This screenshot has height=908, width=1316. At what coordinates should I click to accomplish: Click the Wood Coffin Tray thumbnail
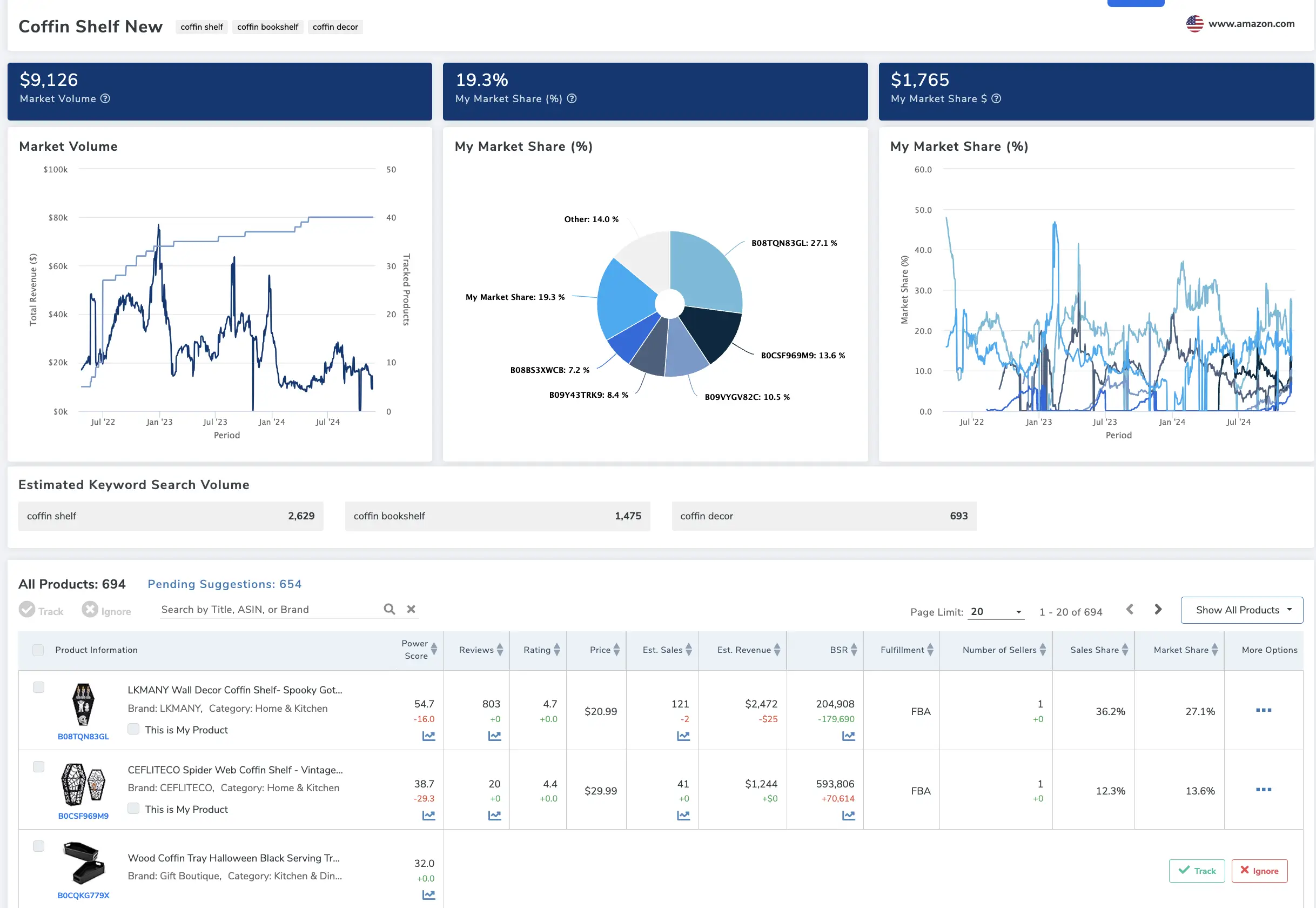pos(84,863)
